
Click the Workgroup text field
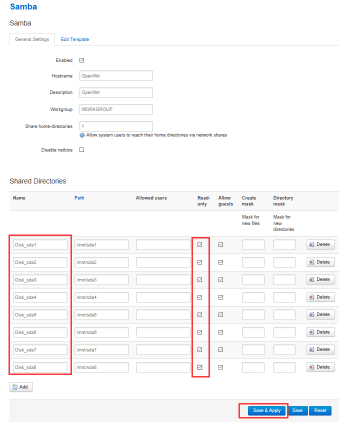tap(116, 109)
